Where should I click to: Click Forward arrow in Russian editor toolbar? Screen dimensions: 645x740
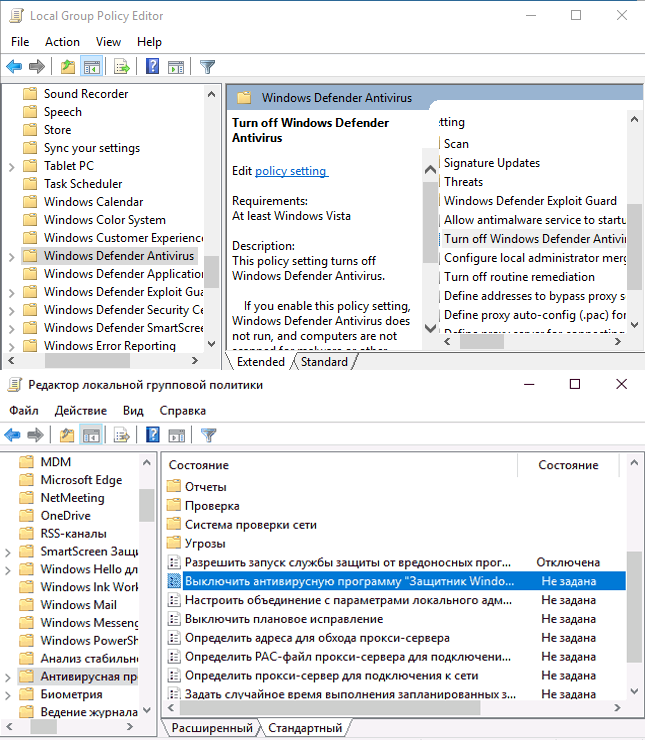click(x=35, y=435)
